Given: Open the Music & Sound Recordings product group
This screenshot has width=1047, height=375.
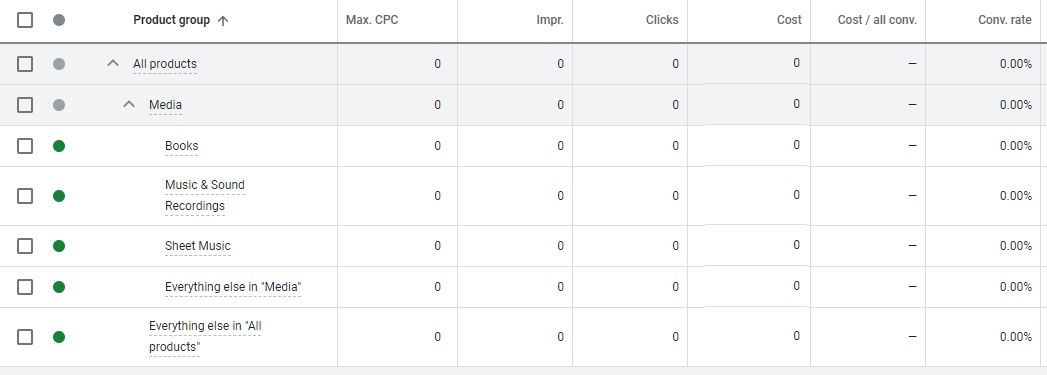Looking at the screenshot, I should [205, 195].
